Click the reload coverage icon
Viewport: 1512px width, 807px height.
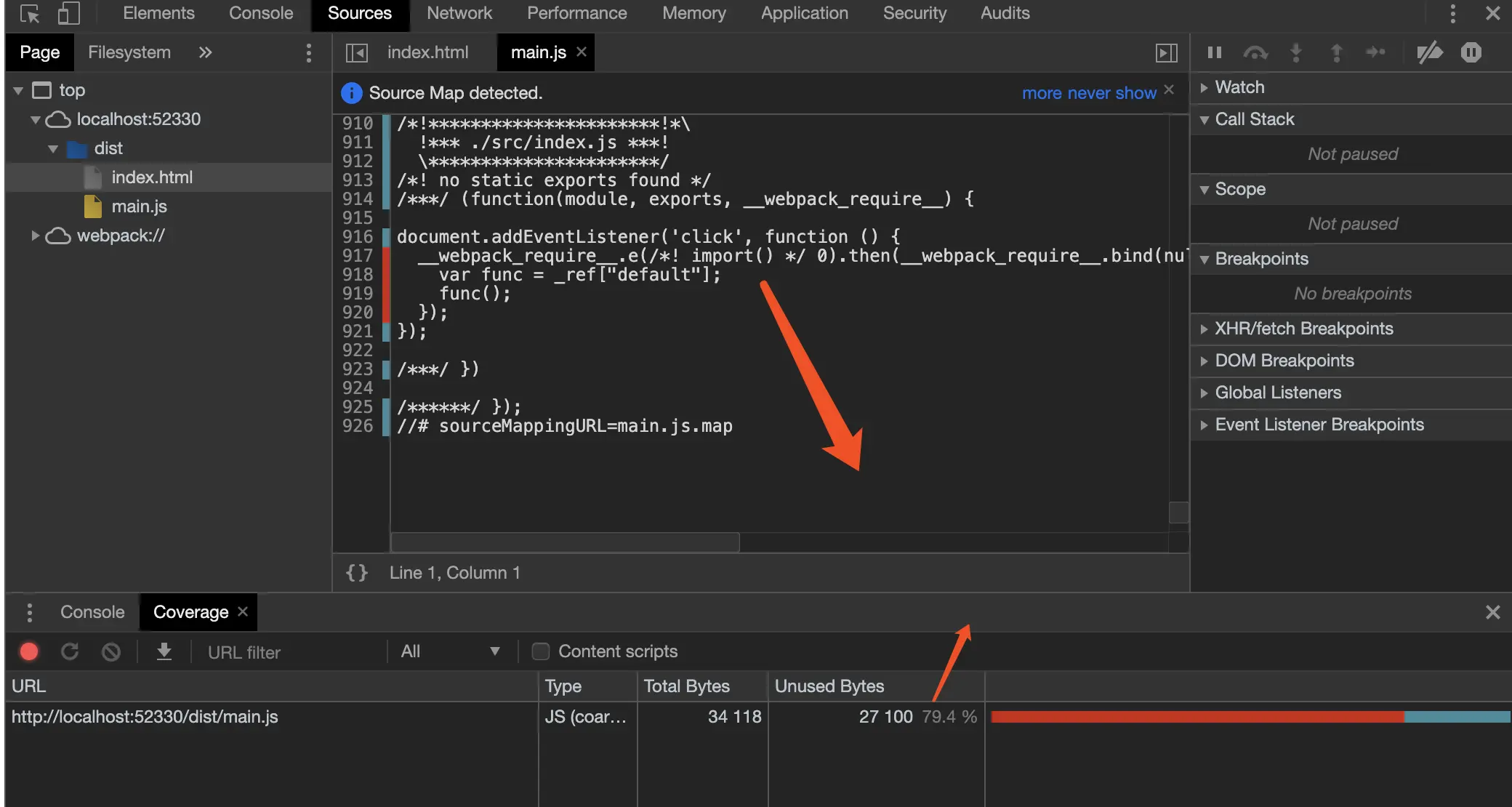tap(70, 651)
